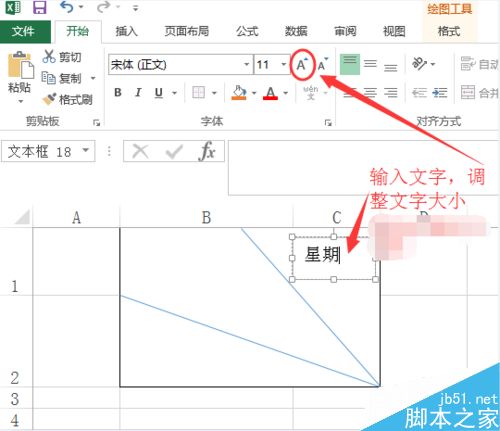This screenshot has height=431, width=500.
Task: Click inside the formula bar
Action: 363,168
